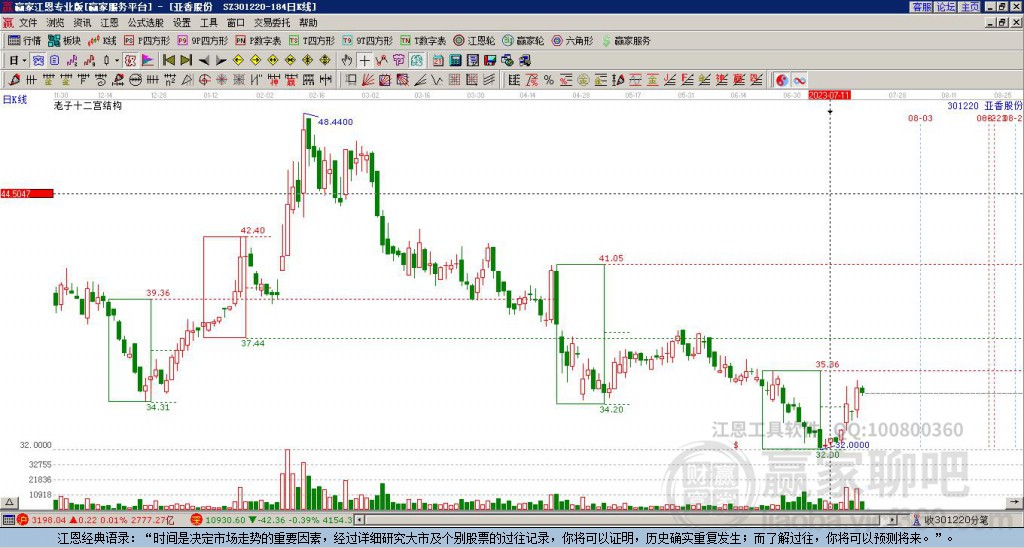Image resolution: width=1024 pixels, height=548 pixels.
Task: Click the 老子十二宫结构 chart title
Action: [88, 105]
